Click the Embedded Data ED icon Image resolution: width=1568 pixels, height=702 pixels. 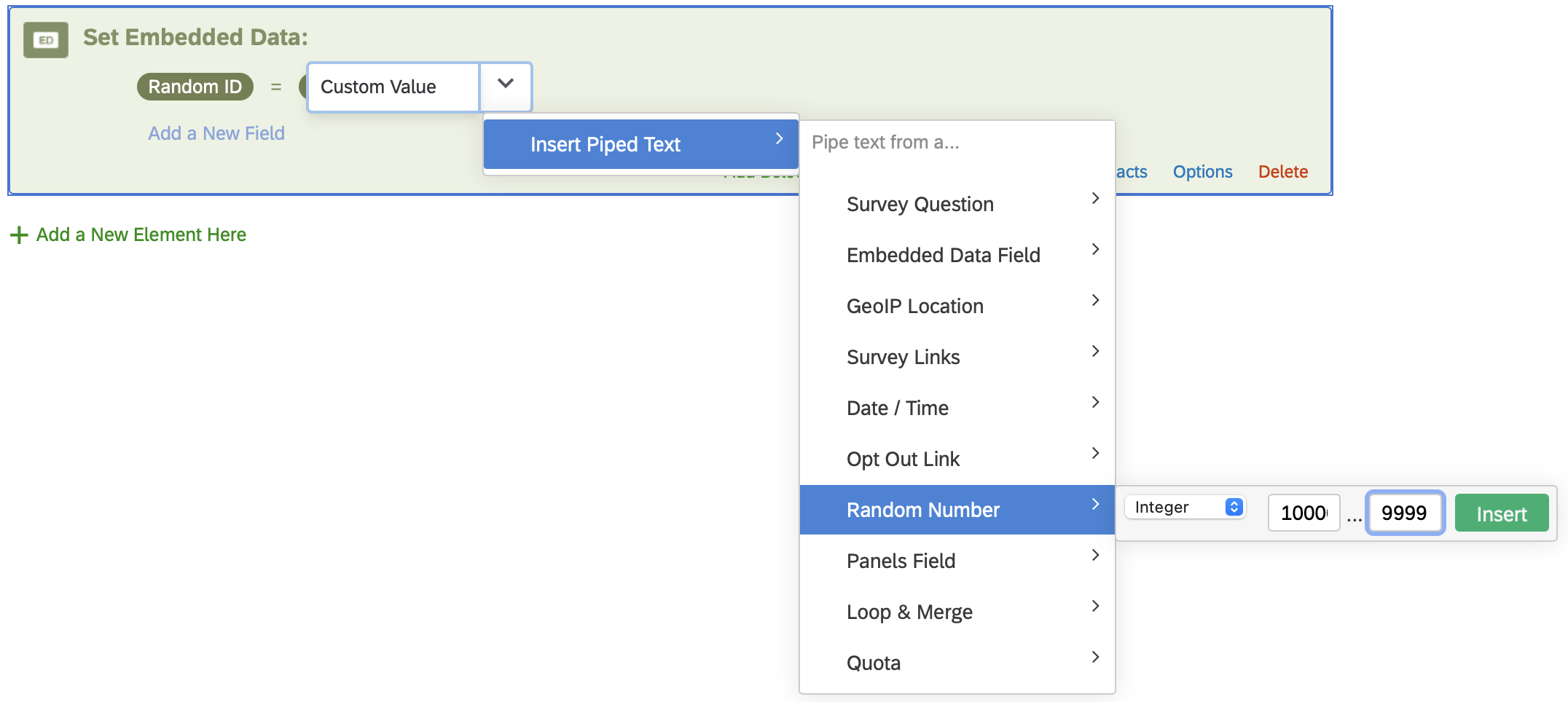(x=45, y=40)
